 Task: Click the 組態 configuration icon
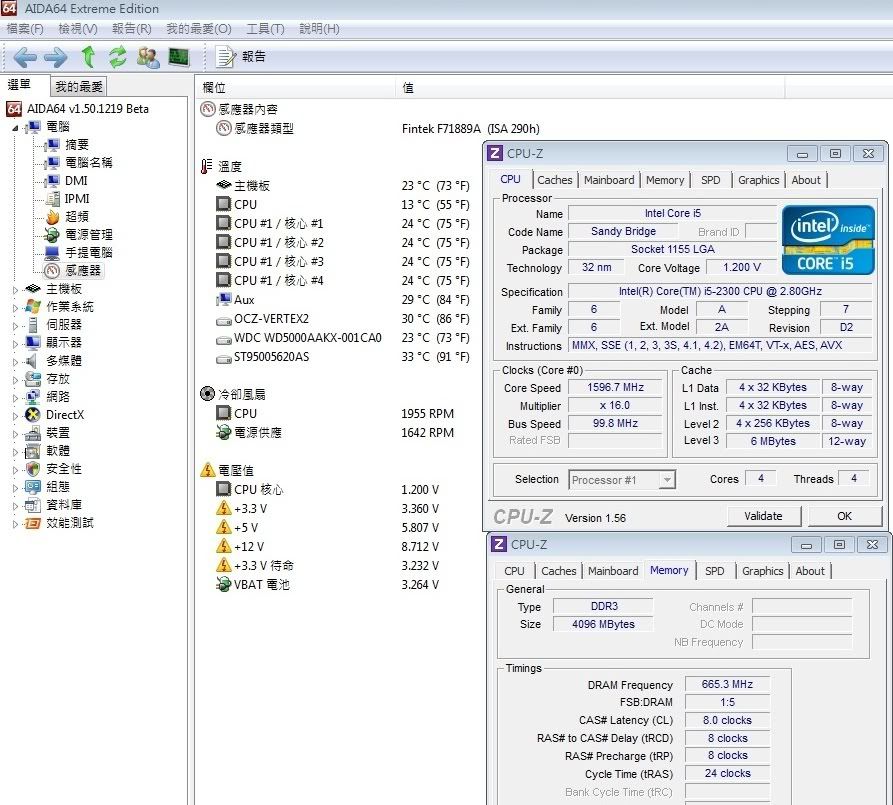33,488
